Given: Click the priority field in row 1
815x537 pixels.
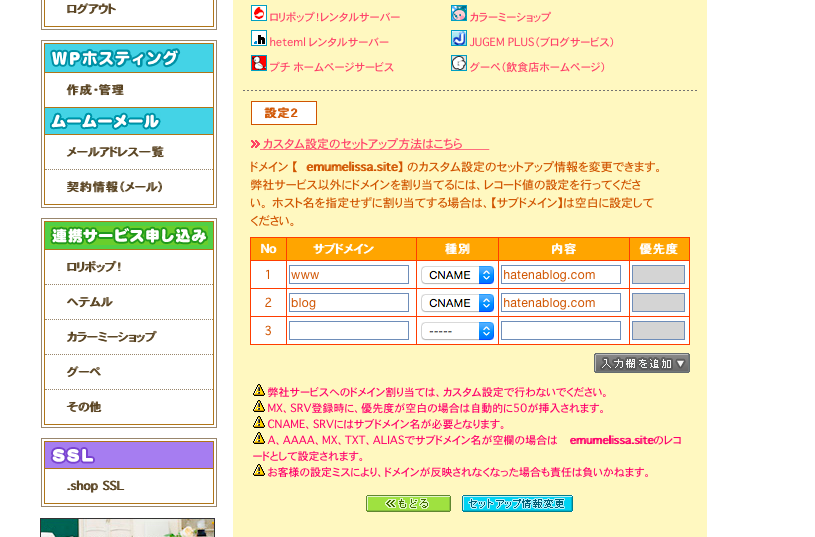Looking at the screenshot, I should (x=658, y=275).
